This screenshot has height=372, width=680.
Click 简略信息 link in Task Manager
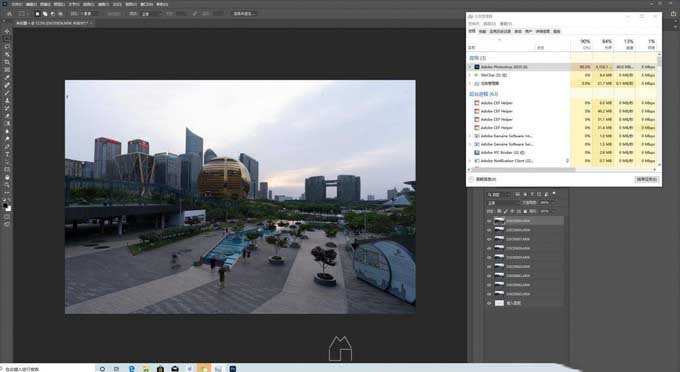point(486,179)
